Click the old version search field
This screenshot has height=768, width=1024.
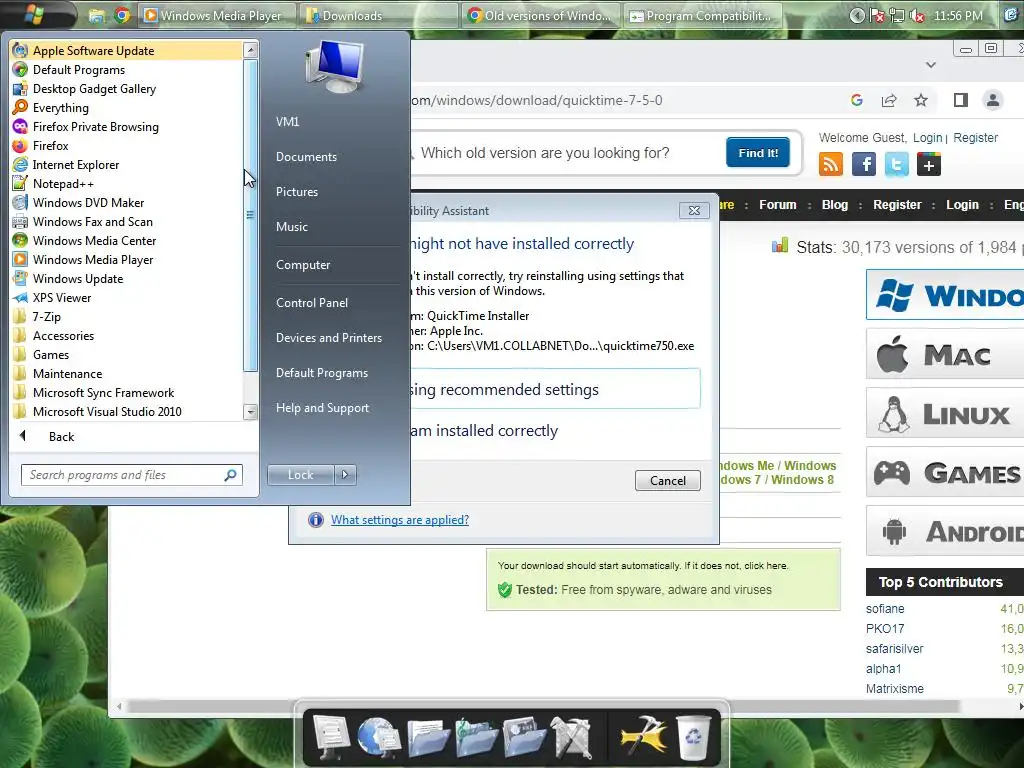click(566, 153)
